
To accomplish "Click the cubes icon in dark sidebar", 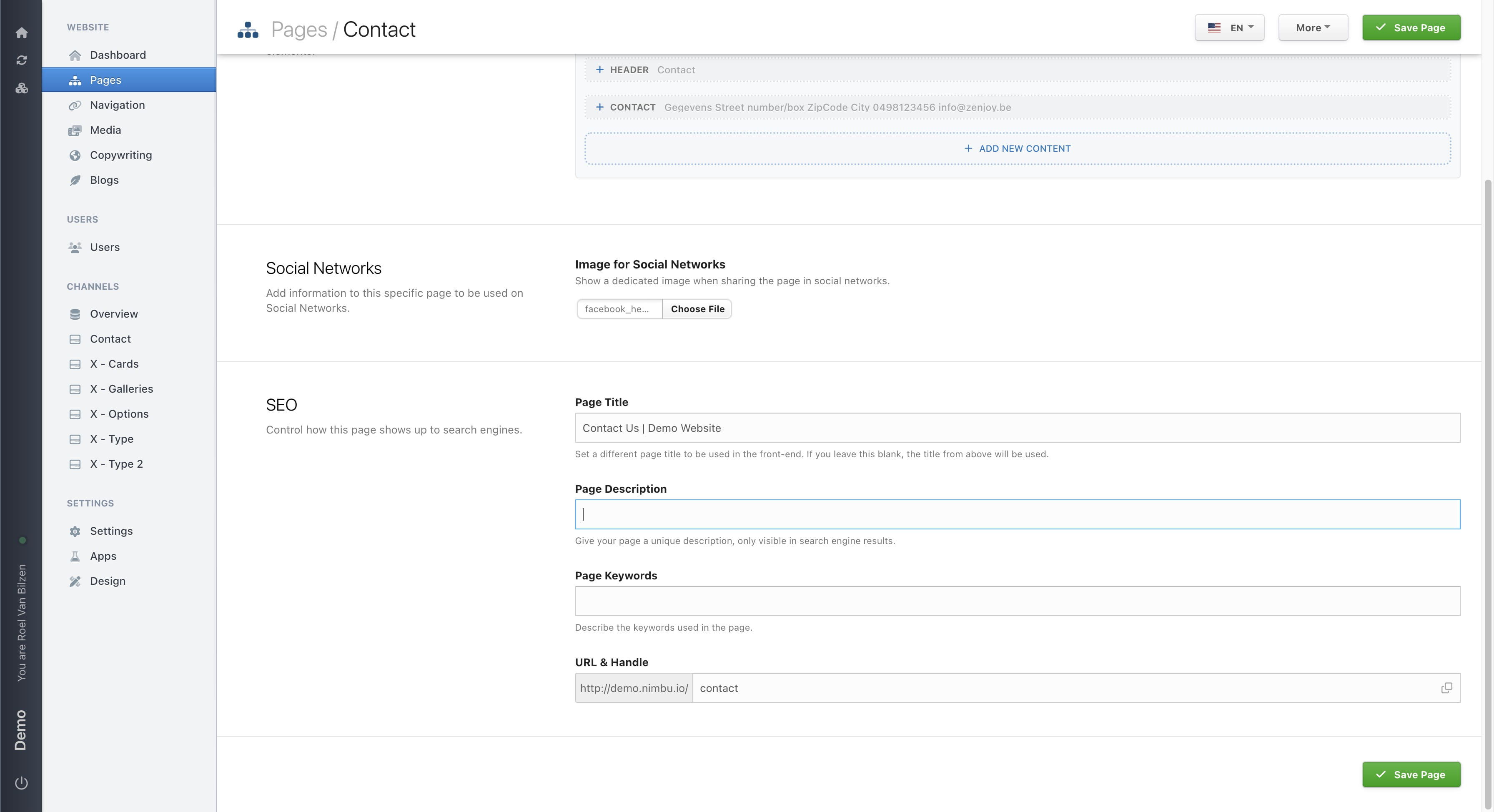I will [x=21, y=88].
